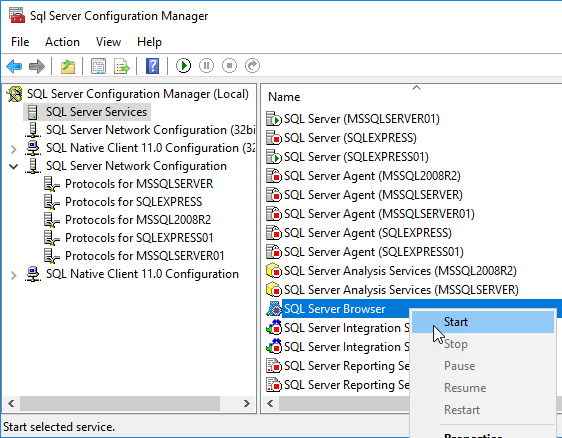
Task: Open the Action menu
Action: (x=62, y=42)
